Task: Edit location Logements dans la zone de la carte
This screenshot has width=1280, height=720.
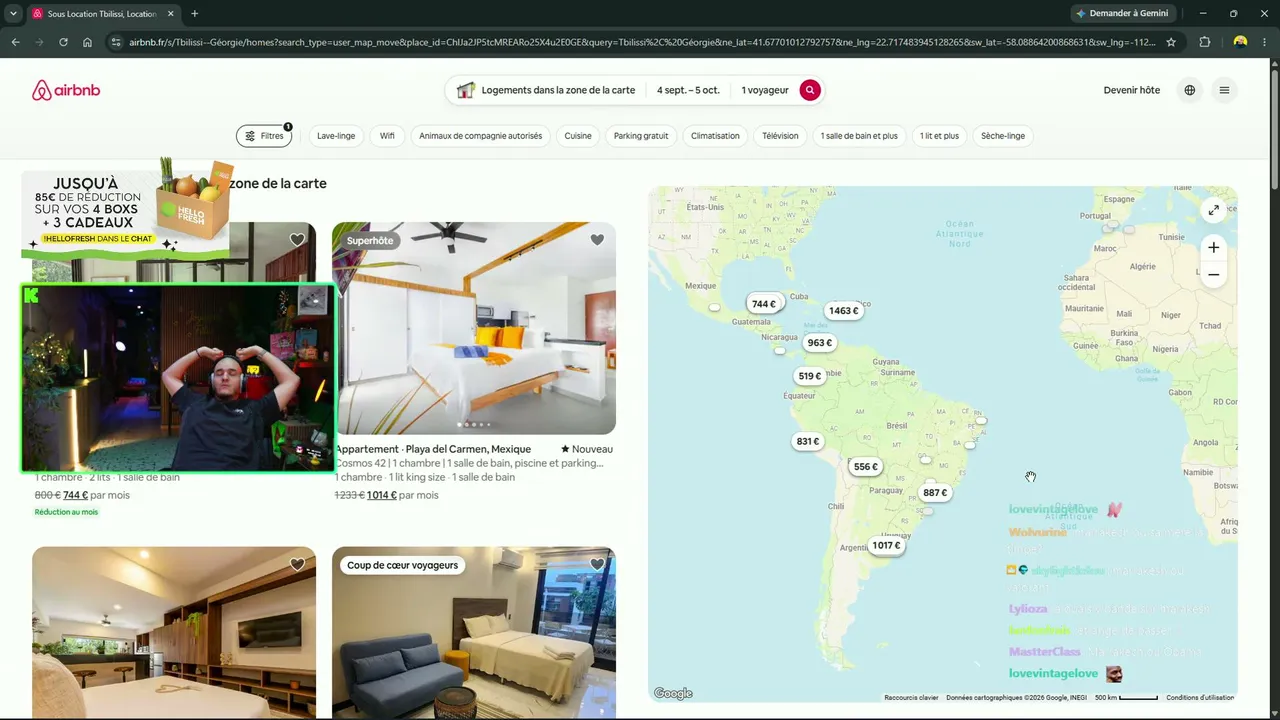Action: coord(558,90)
